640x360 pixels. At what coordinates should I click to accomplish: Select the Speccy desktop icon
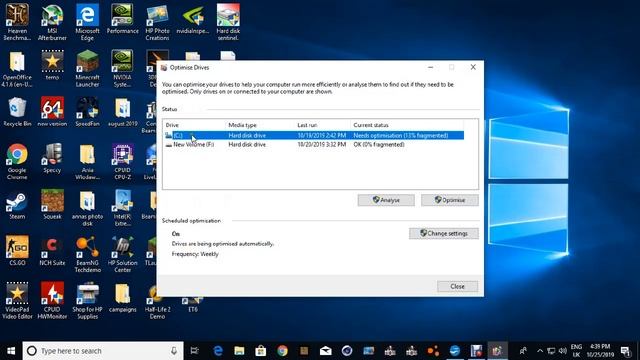click(52, 158)
